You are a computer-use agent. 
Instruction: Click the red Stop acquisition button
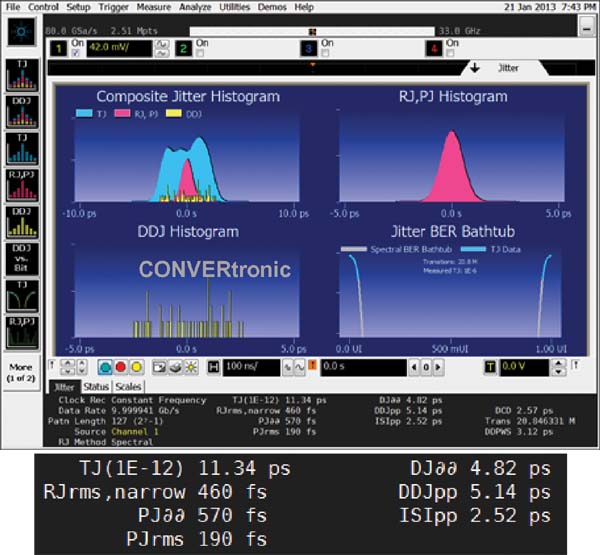coord(121,367)
